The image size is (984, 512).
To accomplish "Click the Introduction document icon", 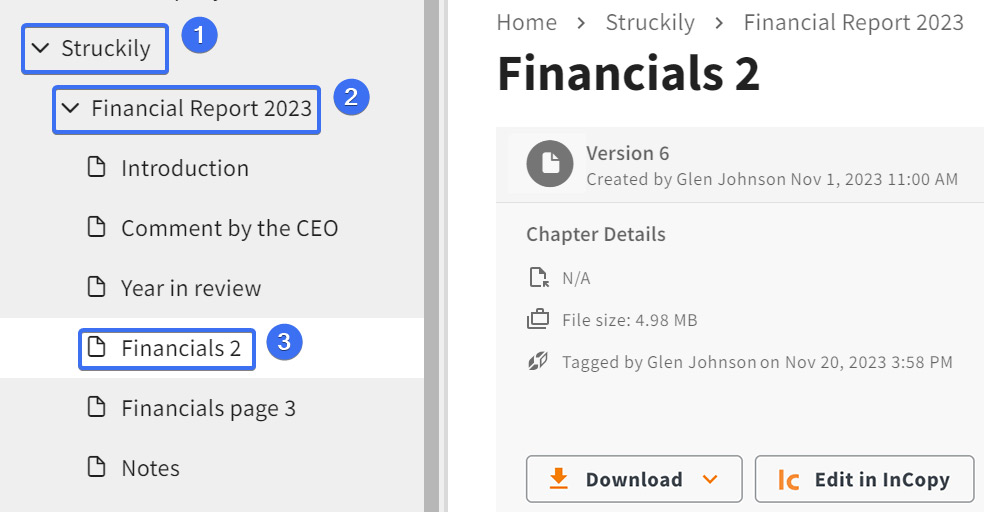I will (96, 167).
